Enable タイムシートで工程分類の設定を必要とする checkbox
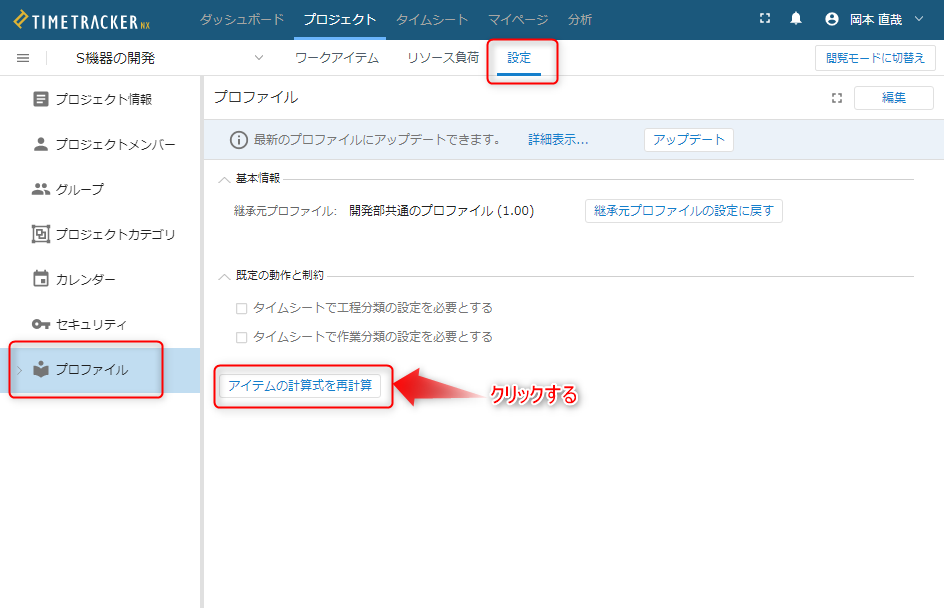Screen dimensions: 944x608 click(241, 309)
